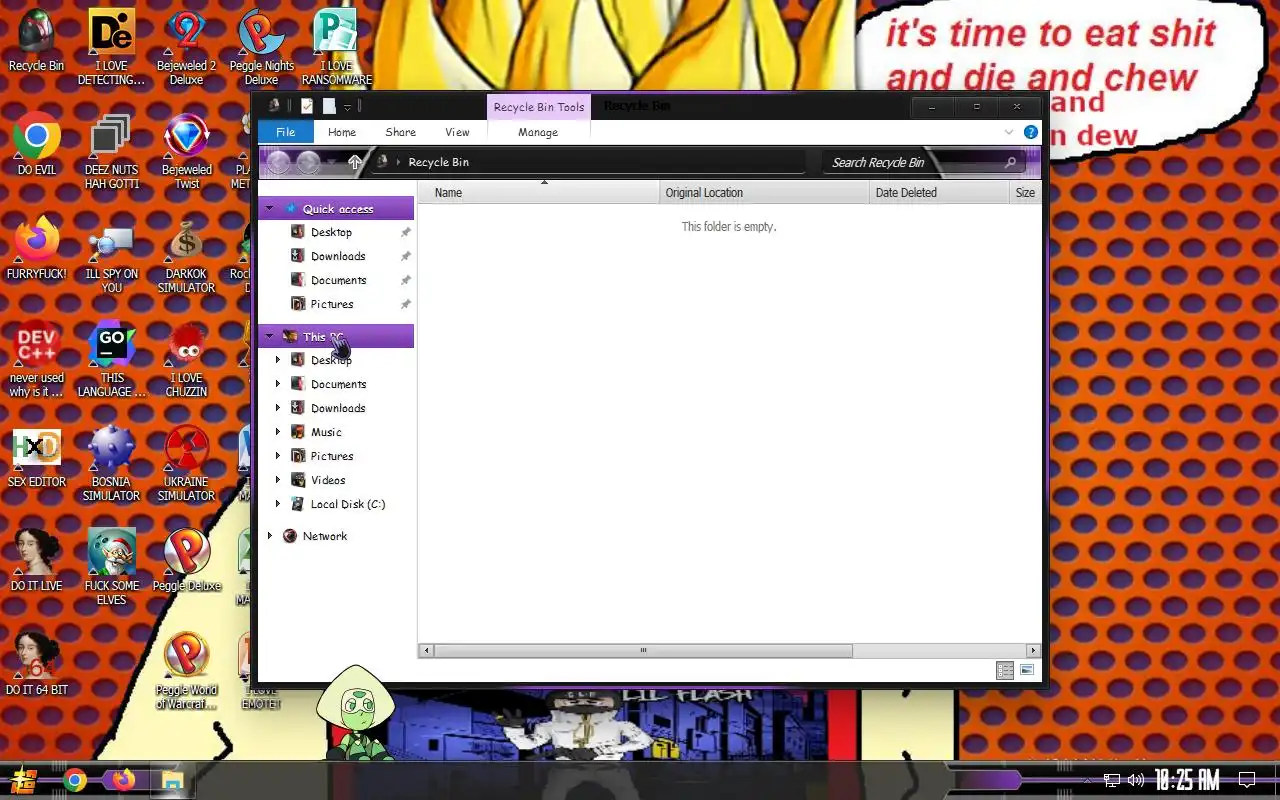Launch the BOSNIA SIMULATOR mine icon

pyautogui.click(x=111, y=464)
